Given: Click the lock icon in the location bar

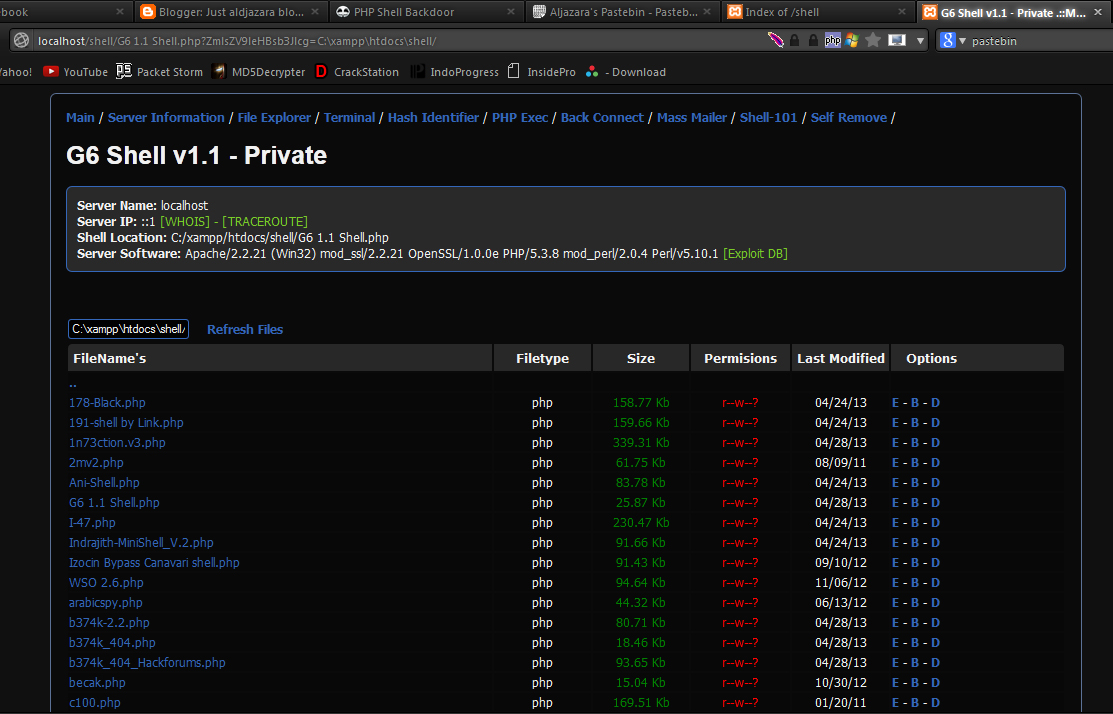Looking at the screenshot, I should 795,40.
